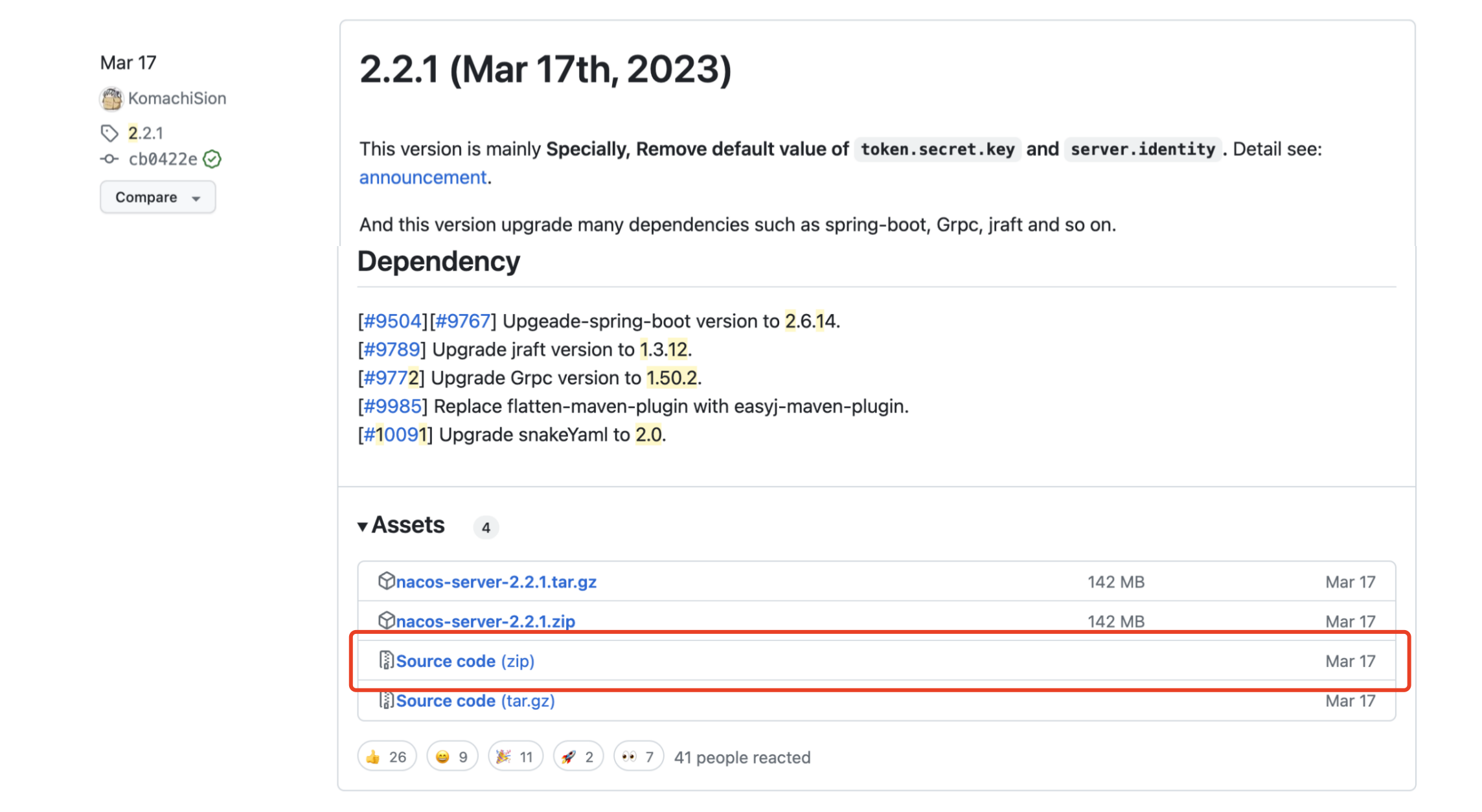Screen dimensions: 1482x812
Task: Download Source code (tar.gz)
Action: [x=475, y=701]
